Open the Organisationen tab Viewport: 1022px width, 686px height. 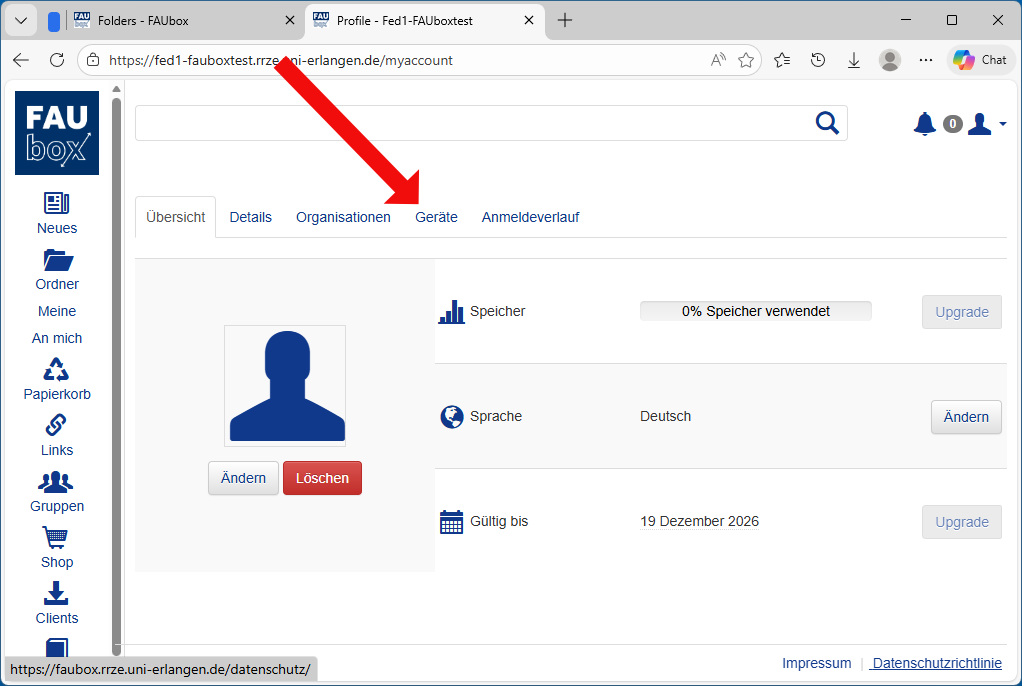click(343, 217)
